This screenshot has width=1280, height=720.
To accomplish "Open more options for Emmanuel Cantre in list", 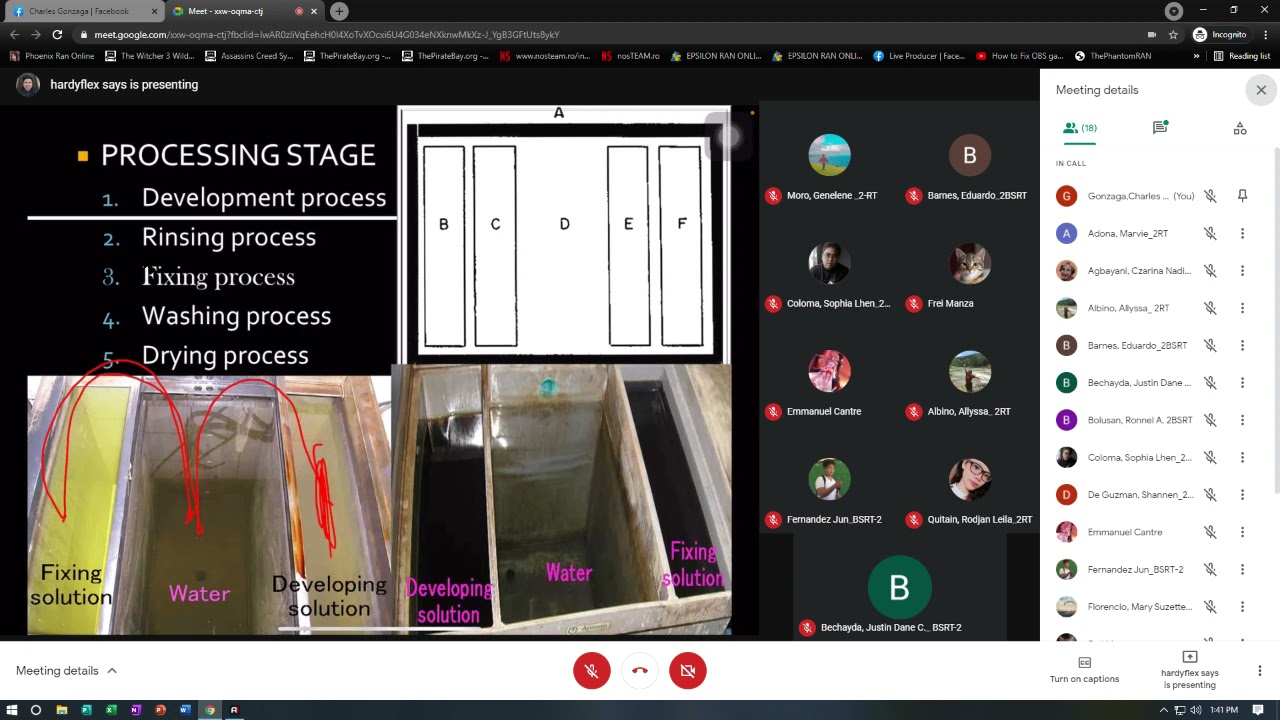I will pos(1242,532).
